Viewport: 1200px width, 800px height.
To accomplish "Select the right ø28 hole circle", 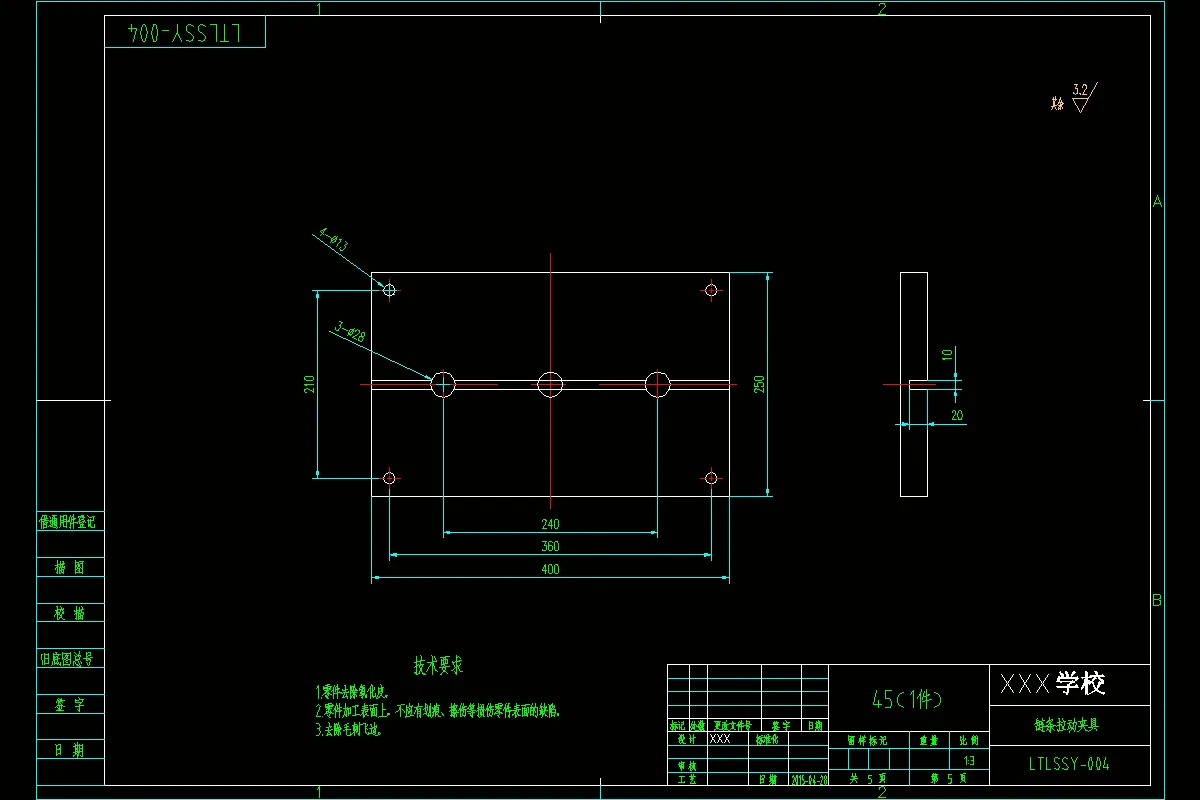I will pyautogui.click(x=657, y=384).
